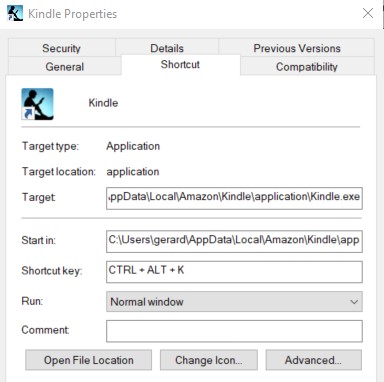The width and height of the screenshot is (384, 382).
Task: Select the Normal window combo box
Action: tap(234, 302)
